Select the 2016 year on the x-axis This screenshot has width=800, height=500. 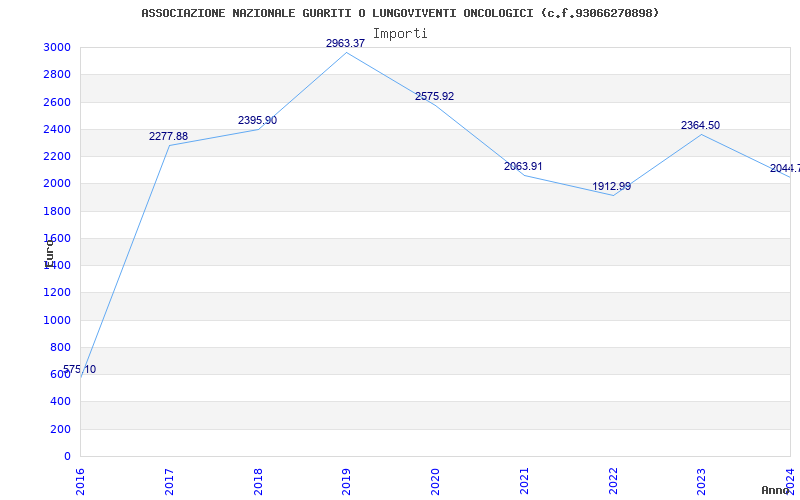coord(80,480)
